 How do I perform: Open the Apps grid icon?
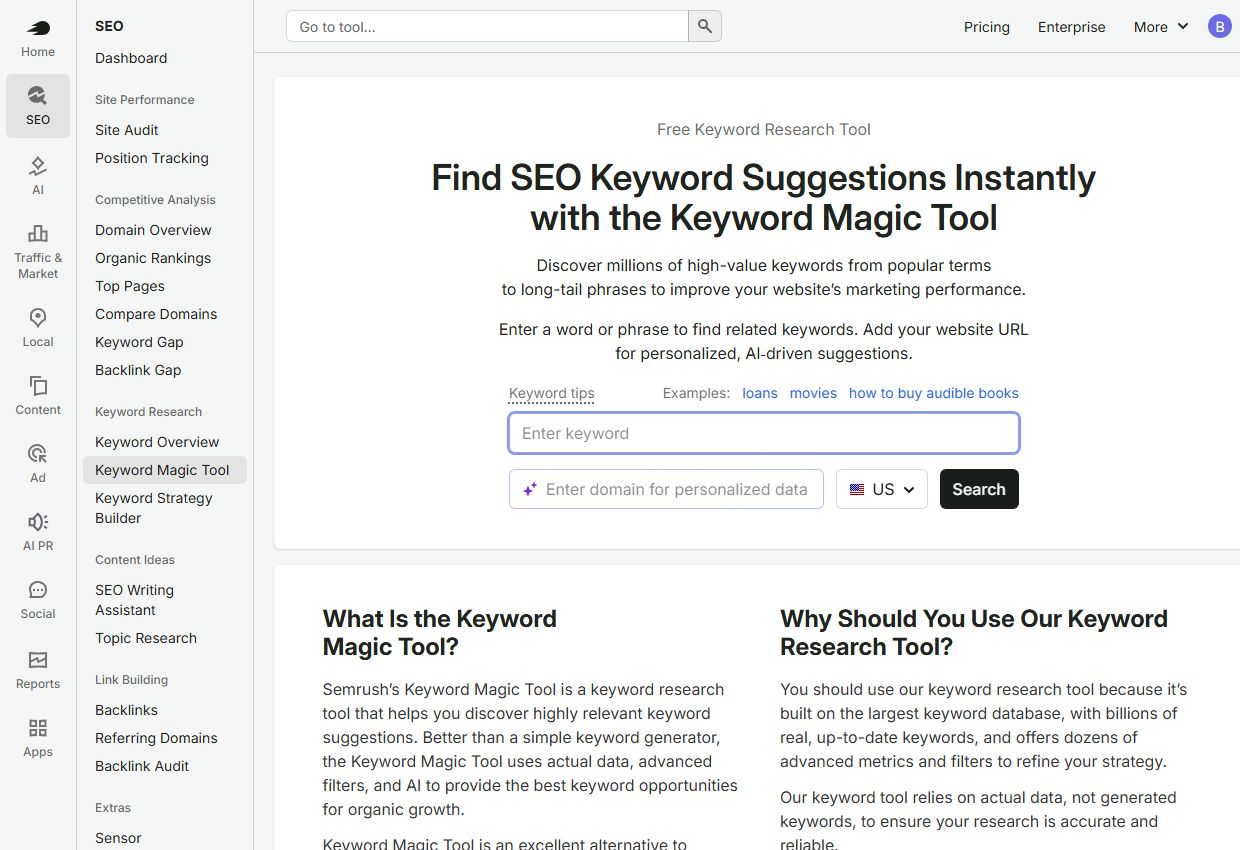(x=38, y=728)
